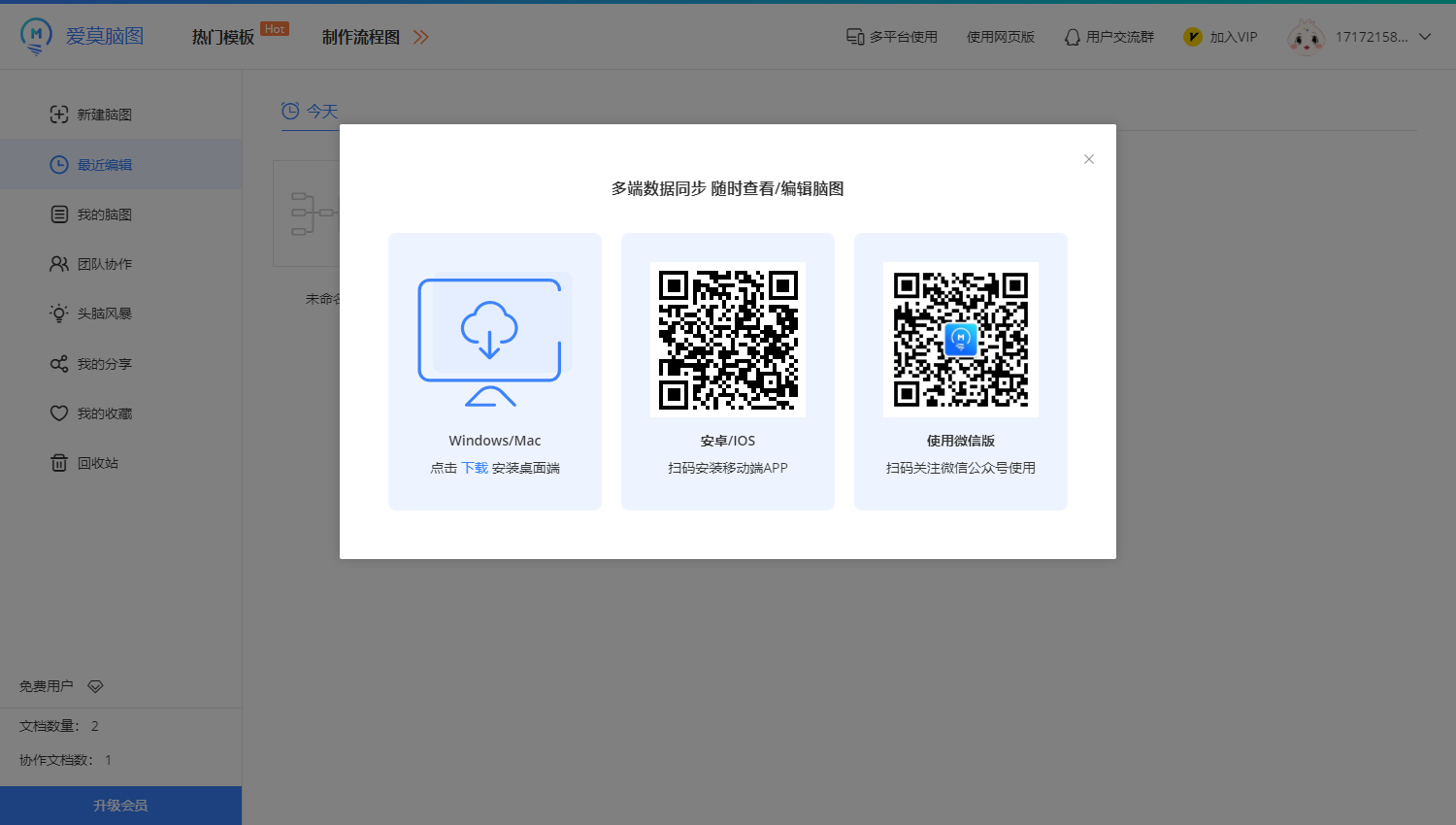Open 我的收藏 favorites
This screenshot has width=1456, height=825.
pos(120,413)
